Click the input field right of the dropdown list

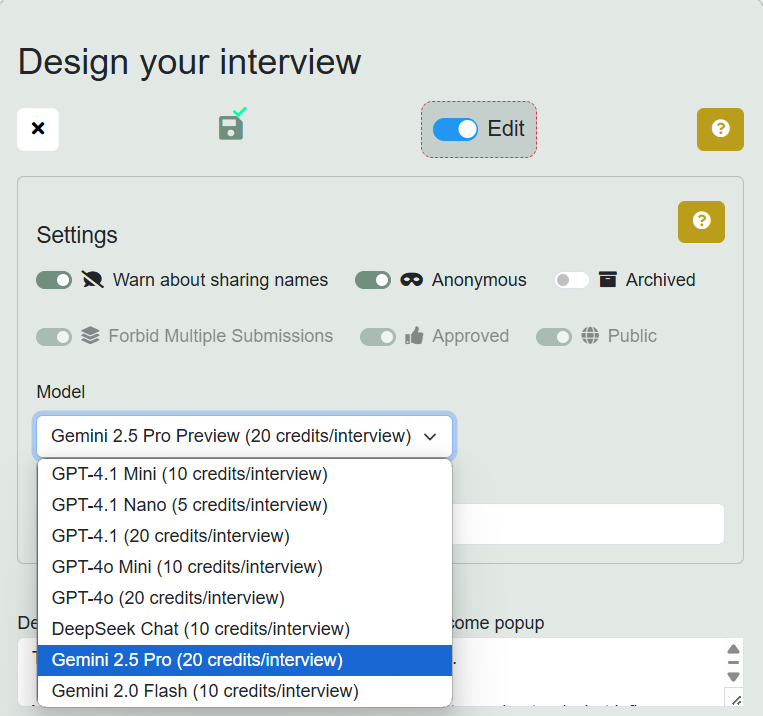(588, 524)
